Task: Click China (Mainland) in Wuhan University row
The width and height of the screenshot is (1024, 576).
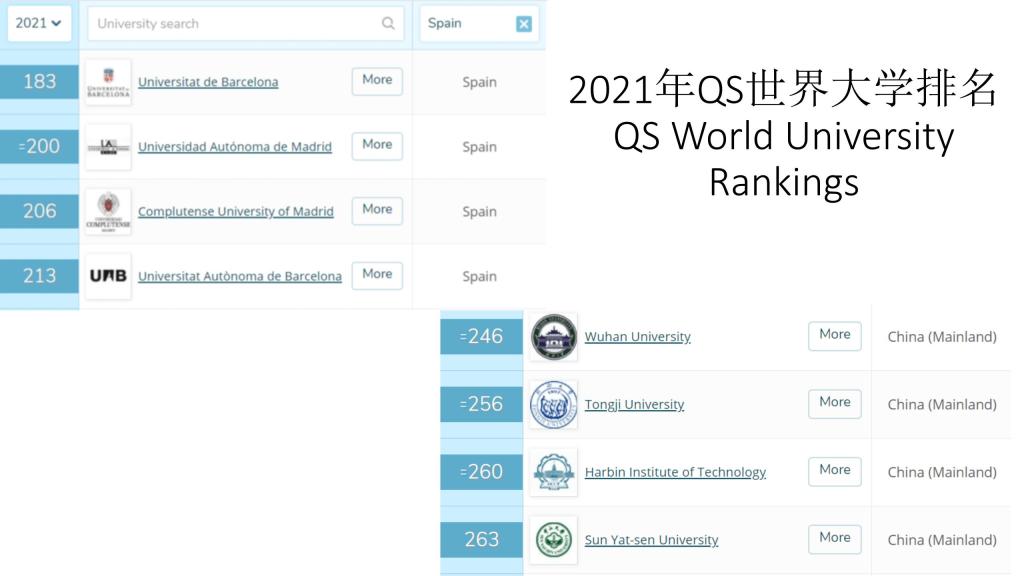Action: pos(942,337)
